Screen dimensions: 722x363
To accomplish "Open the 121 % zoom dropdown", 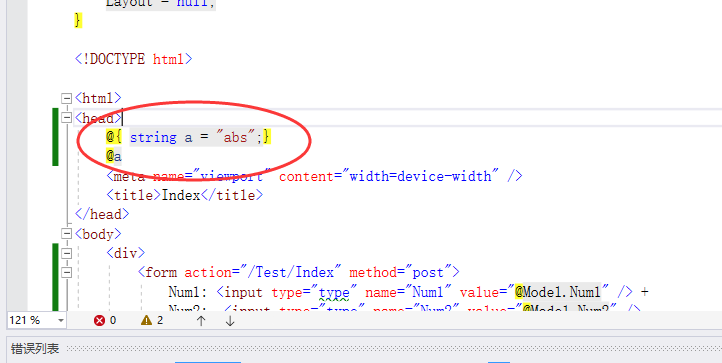I will click(x=60, y=320).
